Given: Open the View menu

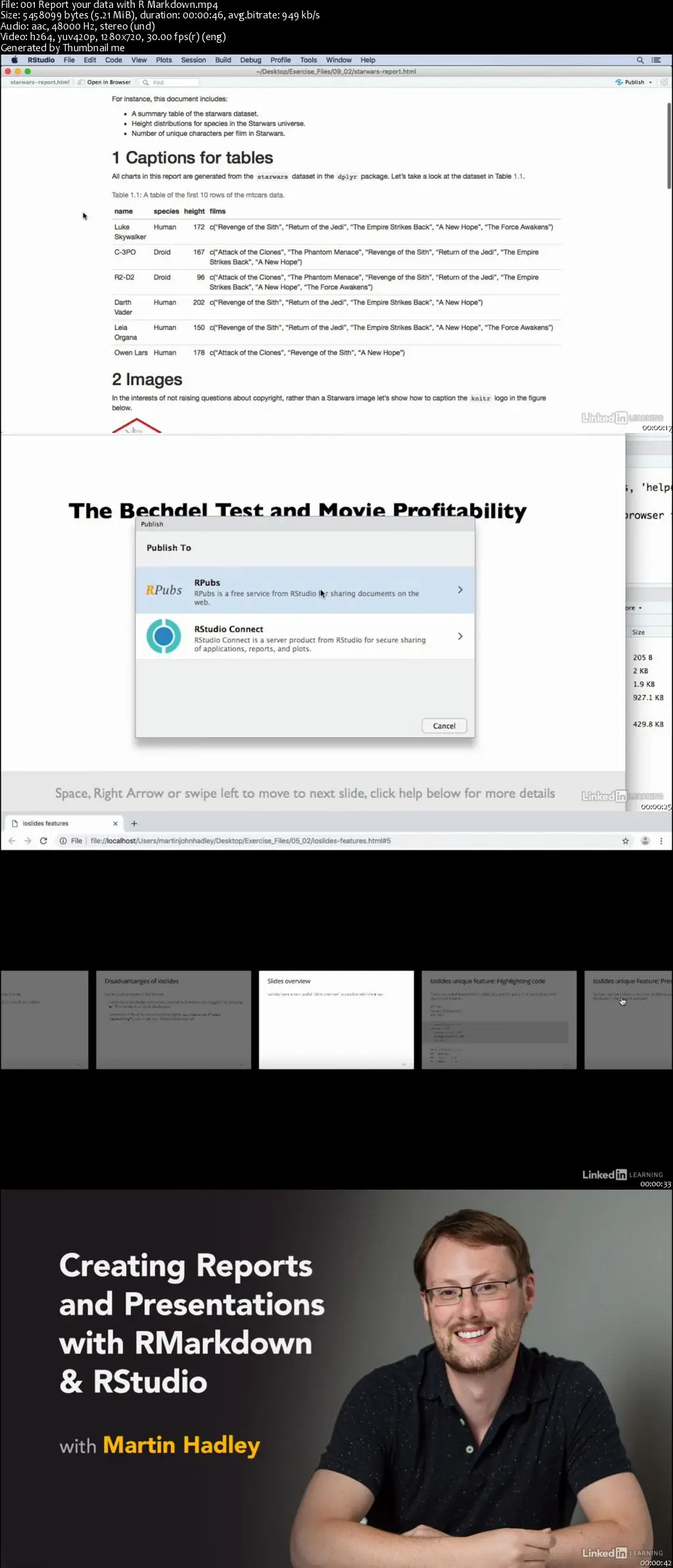Looking at the screenshot, I should (x=139, y=60).
